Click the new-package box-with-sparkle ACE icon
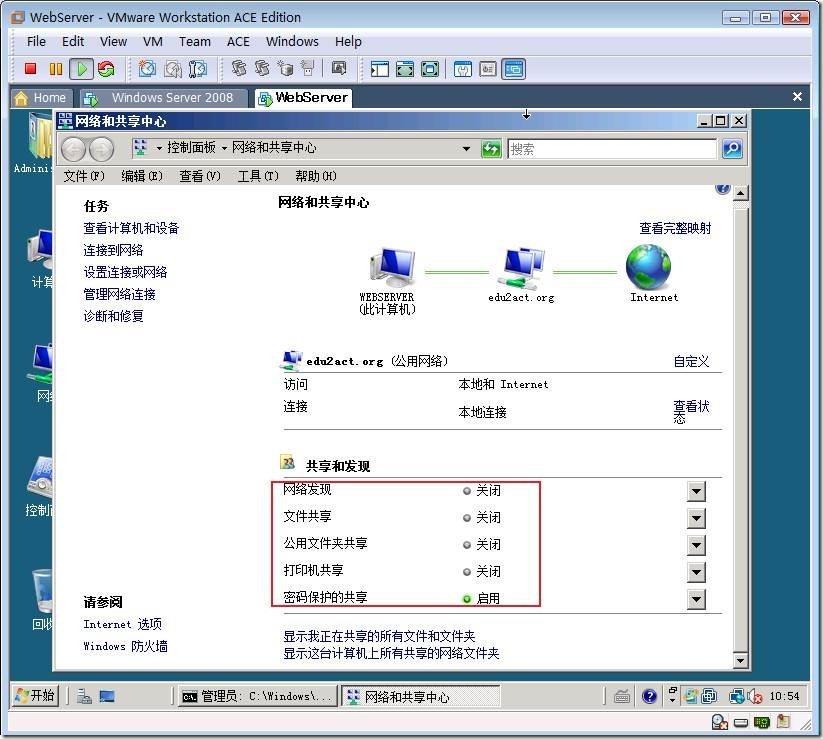 pos(287,69)
